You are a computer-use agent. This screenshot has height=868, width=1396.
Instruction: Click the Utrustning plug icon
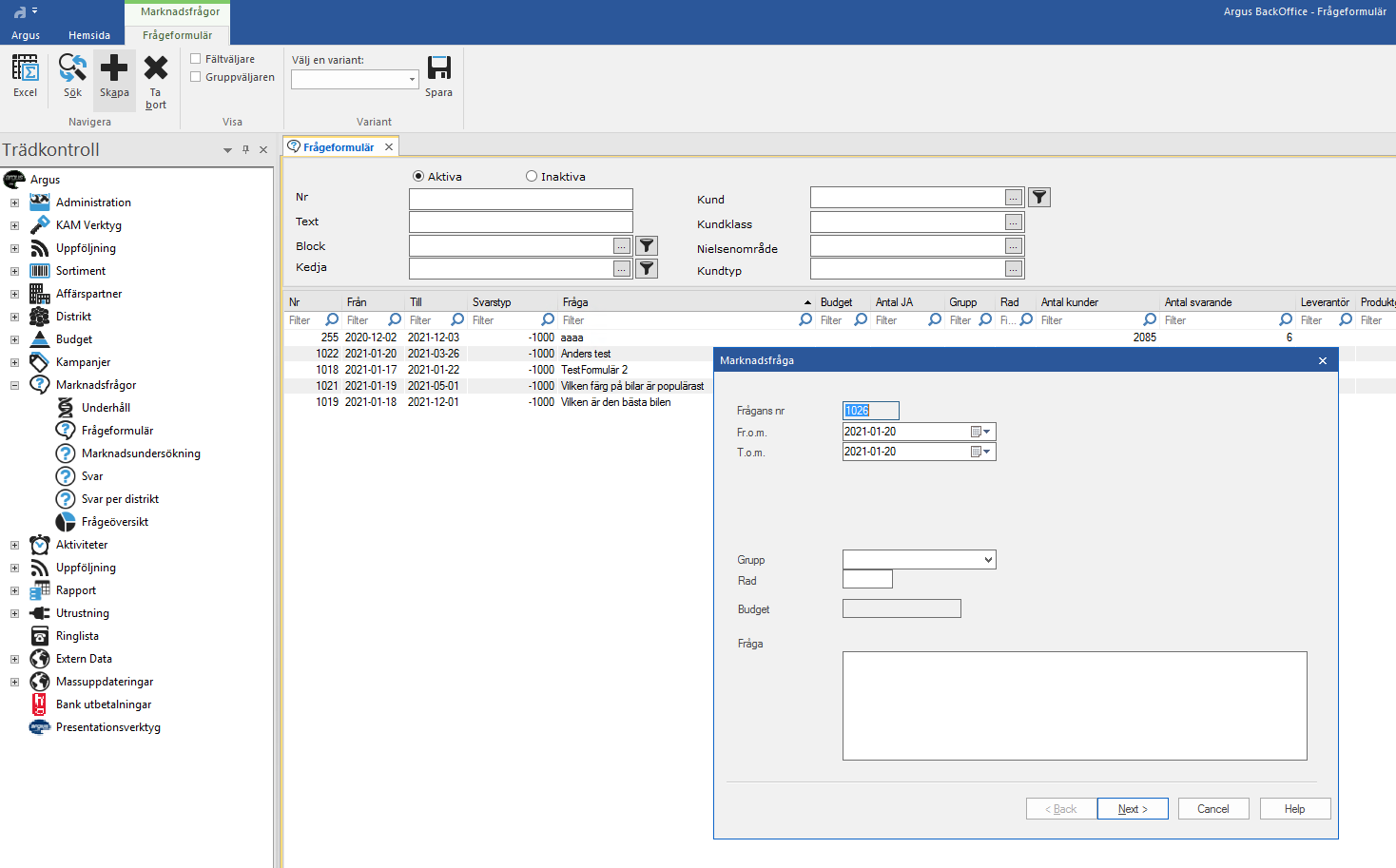pyautogui.click(x=40, y=613)
